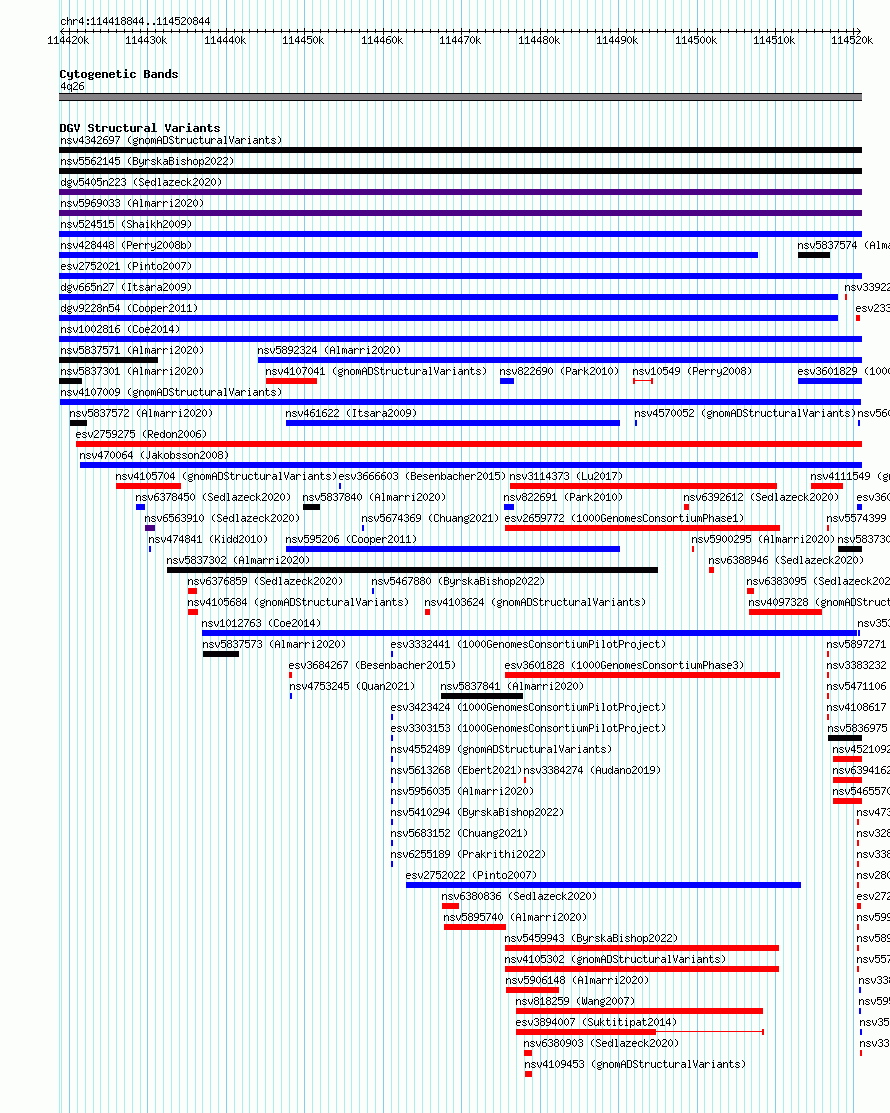Click nsv4105704 gnomAD label
This screenshot has height=1113, width=890.
[x=226, y=476]
